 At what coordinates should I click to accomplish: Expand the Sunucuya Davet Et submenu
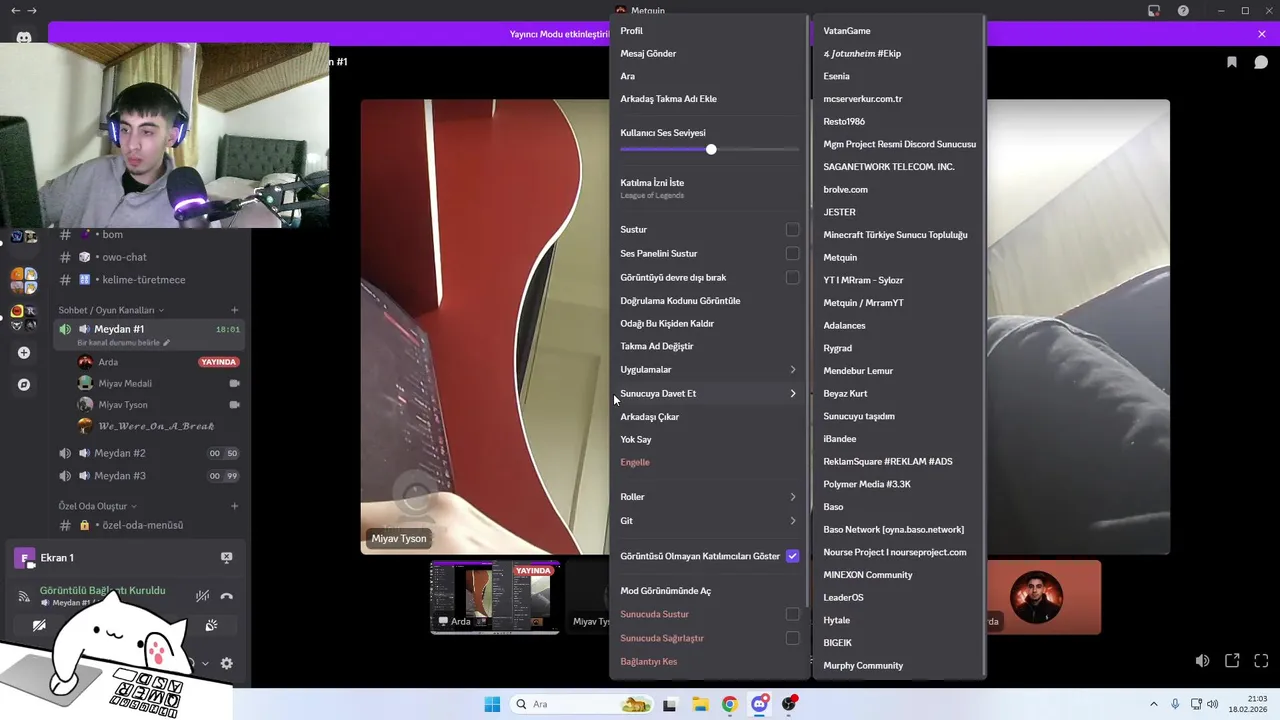(x=708, y=394)
